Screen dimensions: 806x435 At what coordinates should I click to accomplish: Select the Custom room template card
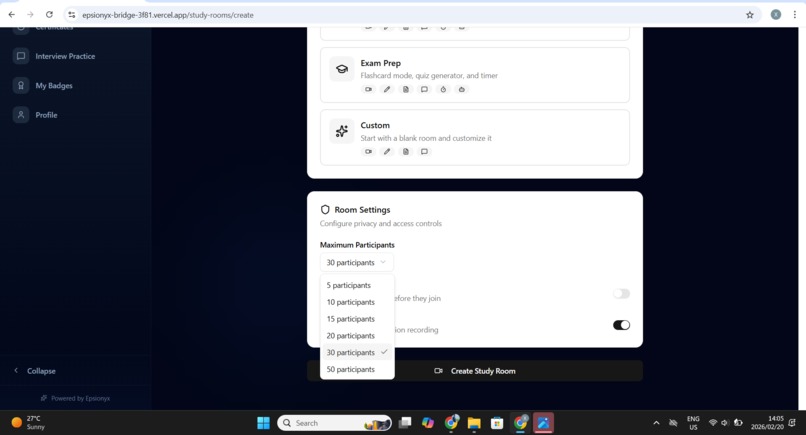tap(474, 137)
